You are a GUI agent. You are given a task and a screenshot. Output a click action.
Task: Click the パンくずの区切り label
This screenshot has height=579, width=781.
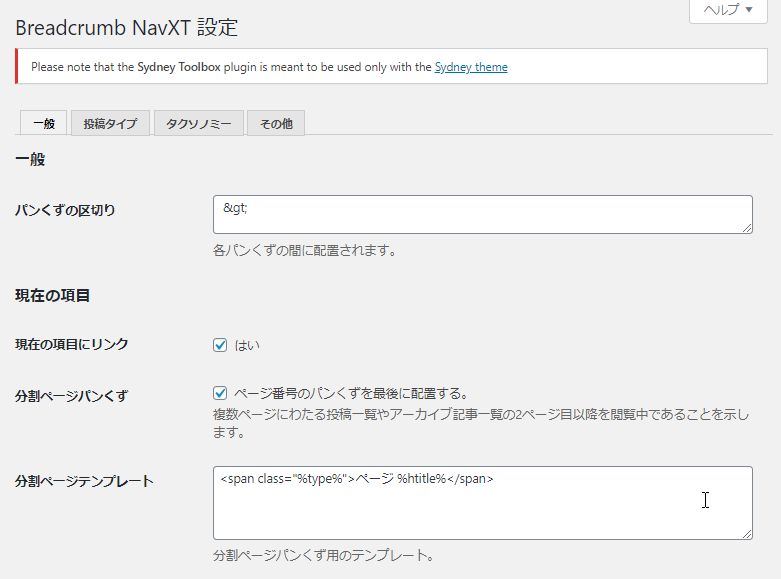[65, 210]
